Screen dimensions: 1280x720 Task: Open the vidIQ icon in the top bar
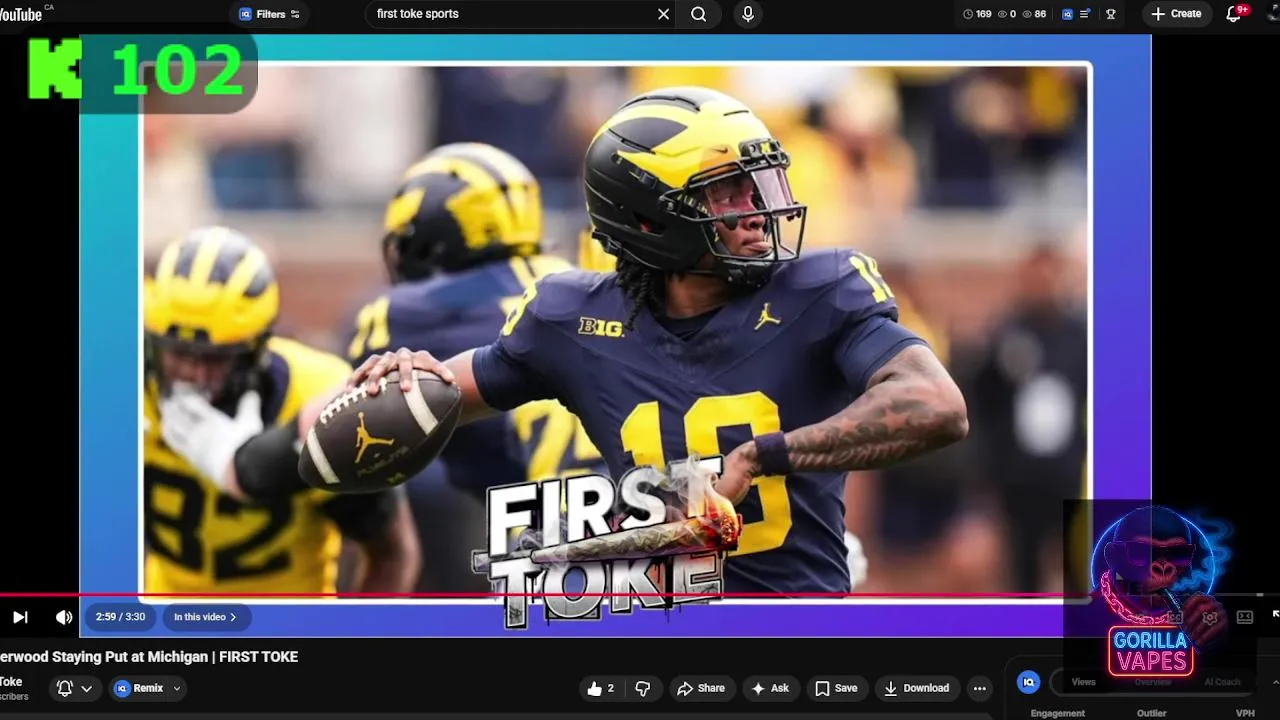click(1067, 14)
